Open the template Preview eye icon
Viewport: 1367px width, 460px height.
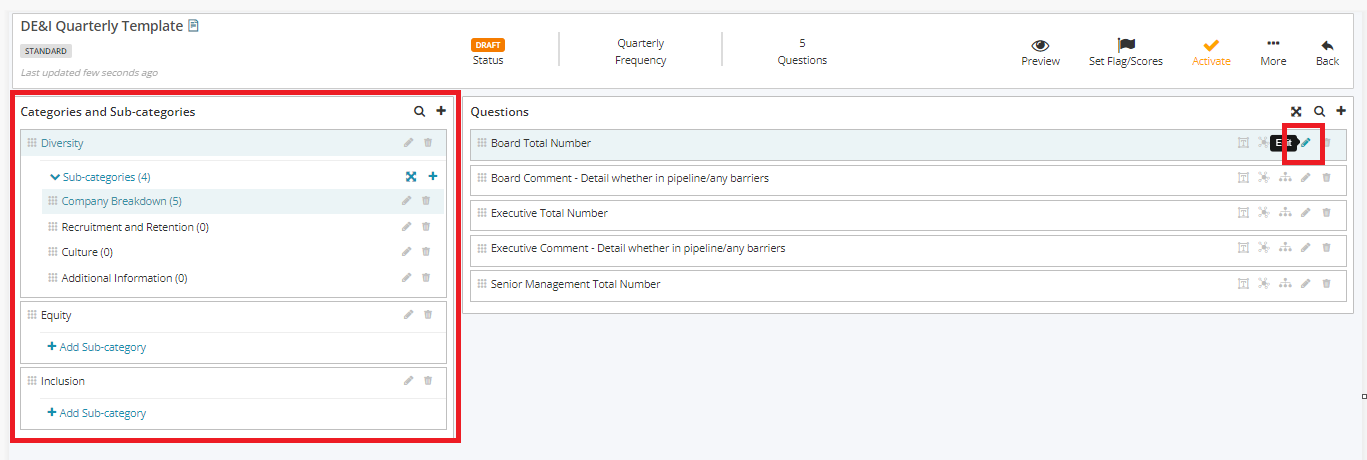pos(1040,46)
